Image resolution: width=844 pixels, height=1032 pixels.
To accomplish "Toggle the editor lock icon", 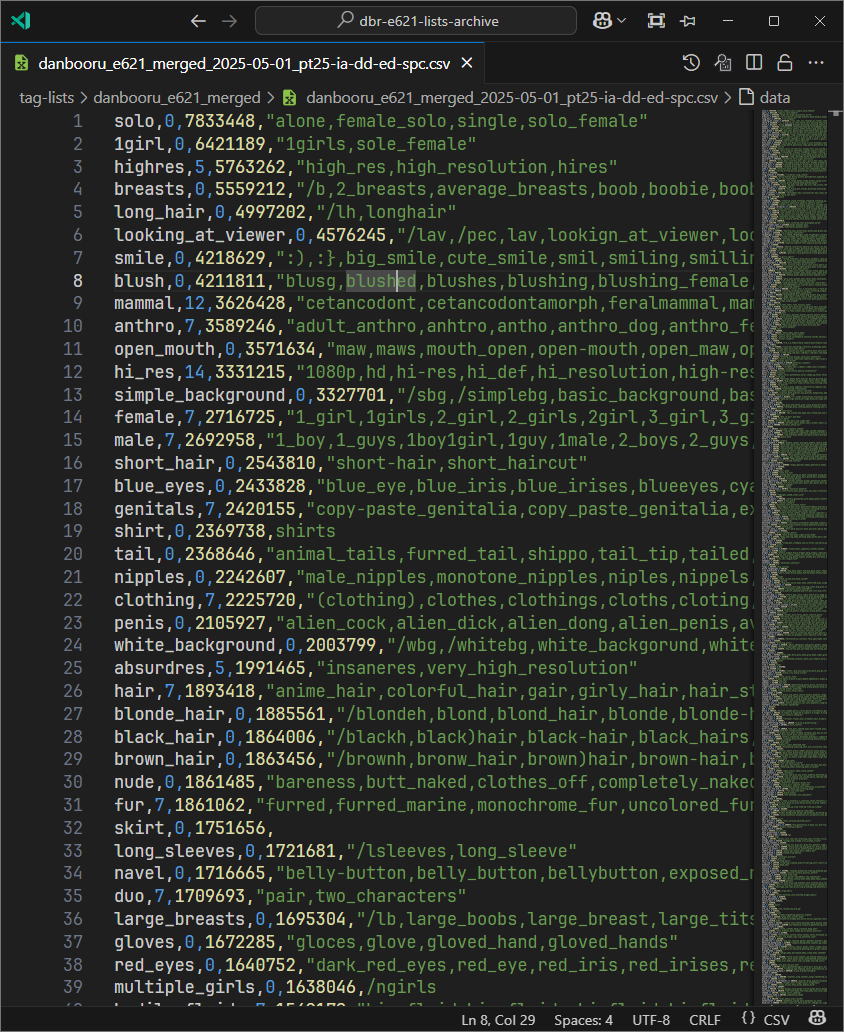I will click(785, 63).
